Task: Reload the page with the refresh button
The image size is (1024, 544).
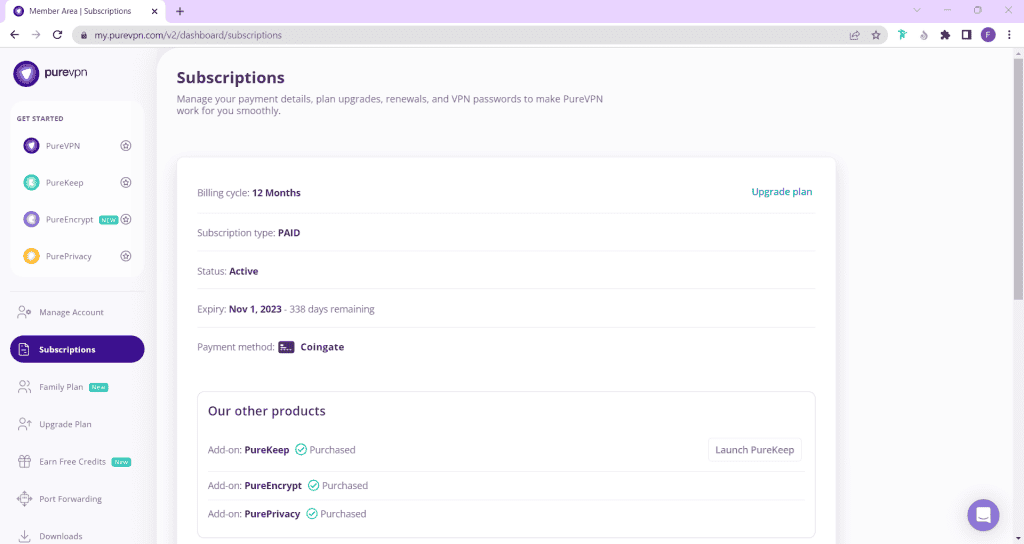Action: point(57,35)
